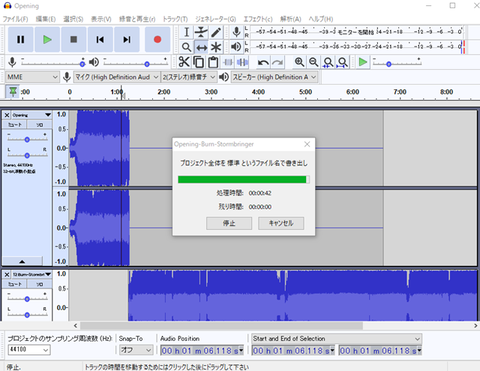Viewport: 480px width, 371px height.
Task: Open the 選択(S) menu
Action: 73,19
